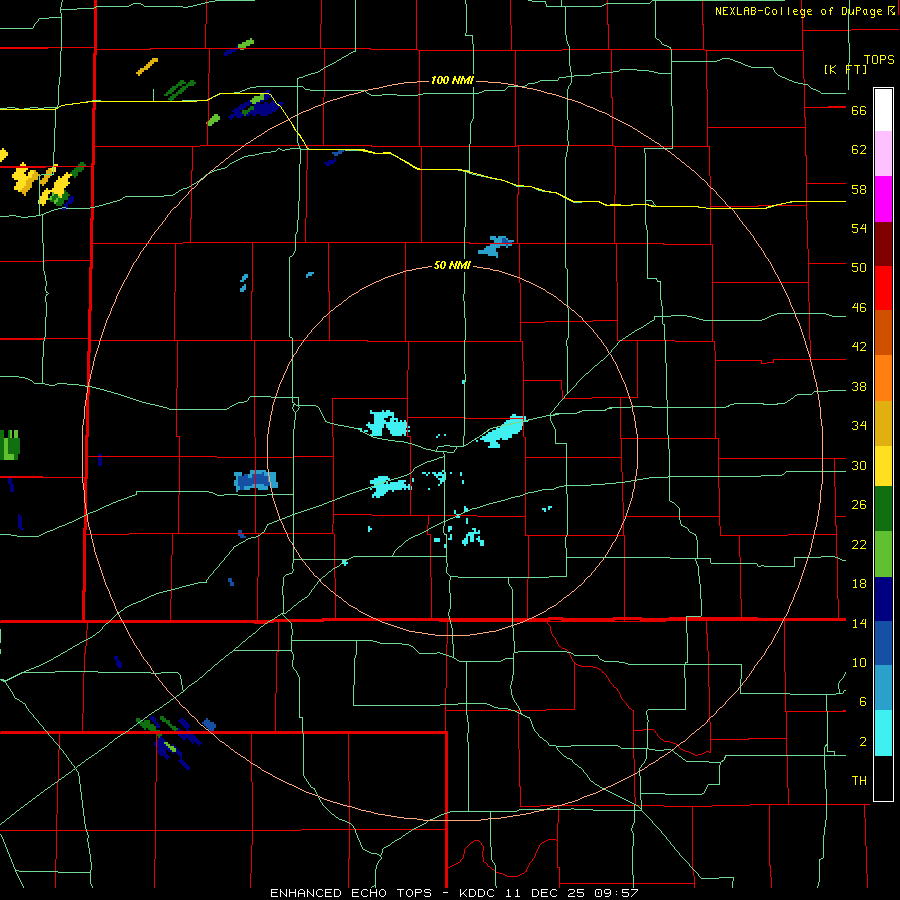Select the dark green legend swatch

[883, 508]
